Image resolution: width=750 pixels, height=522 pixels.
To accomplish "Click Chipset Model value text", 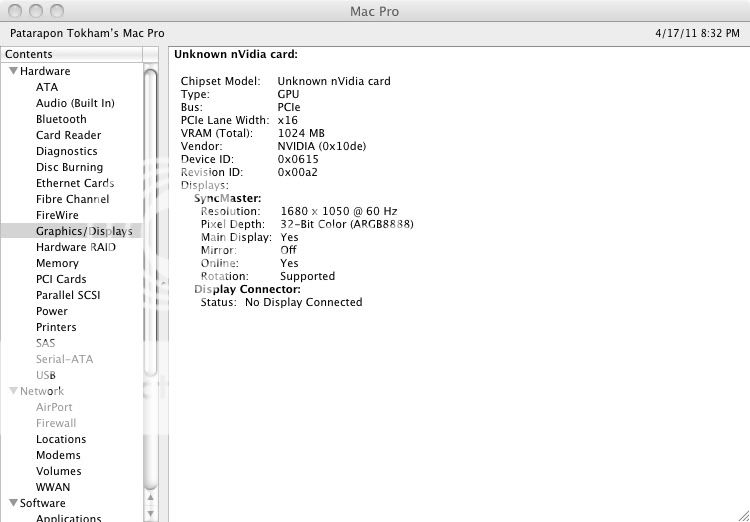I will click(x=334, y=81).
